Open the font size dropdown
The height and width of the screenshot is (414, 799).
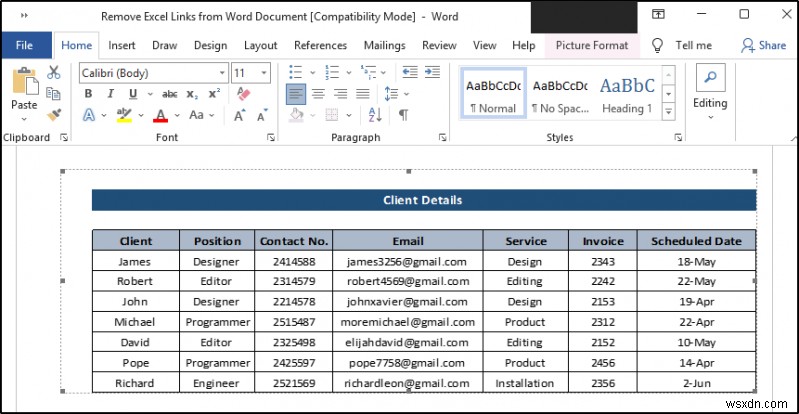264,73
